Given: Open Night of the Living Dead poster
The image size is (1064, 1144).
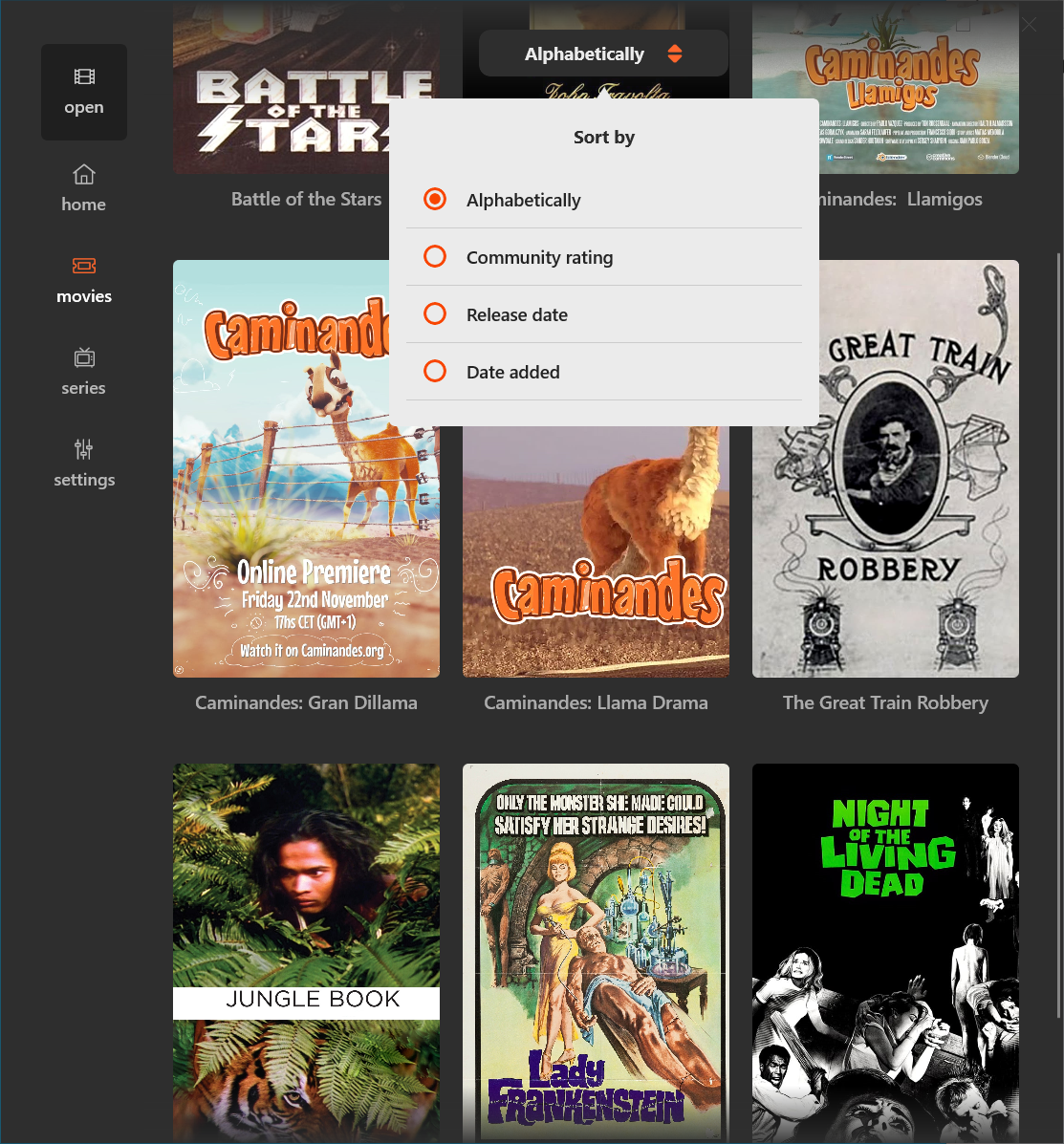Looking at the screenshot, I should (x=885, y=953).
